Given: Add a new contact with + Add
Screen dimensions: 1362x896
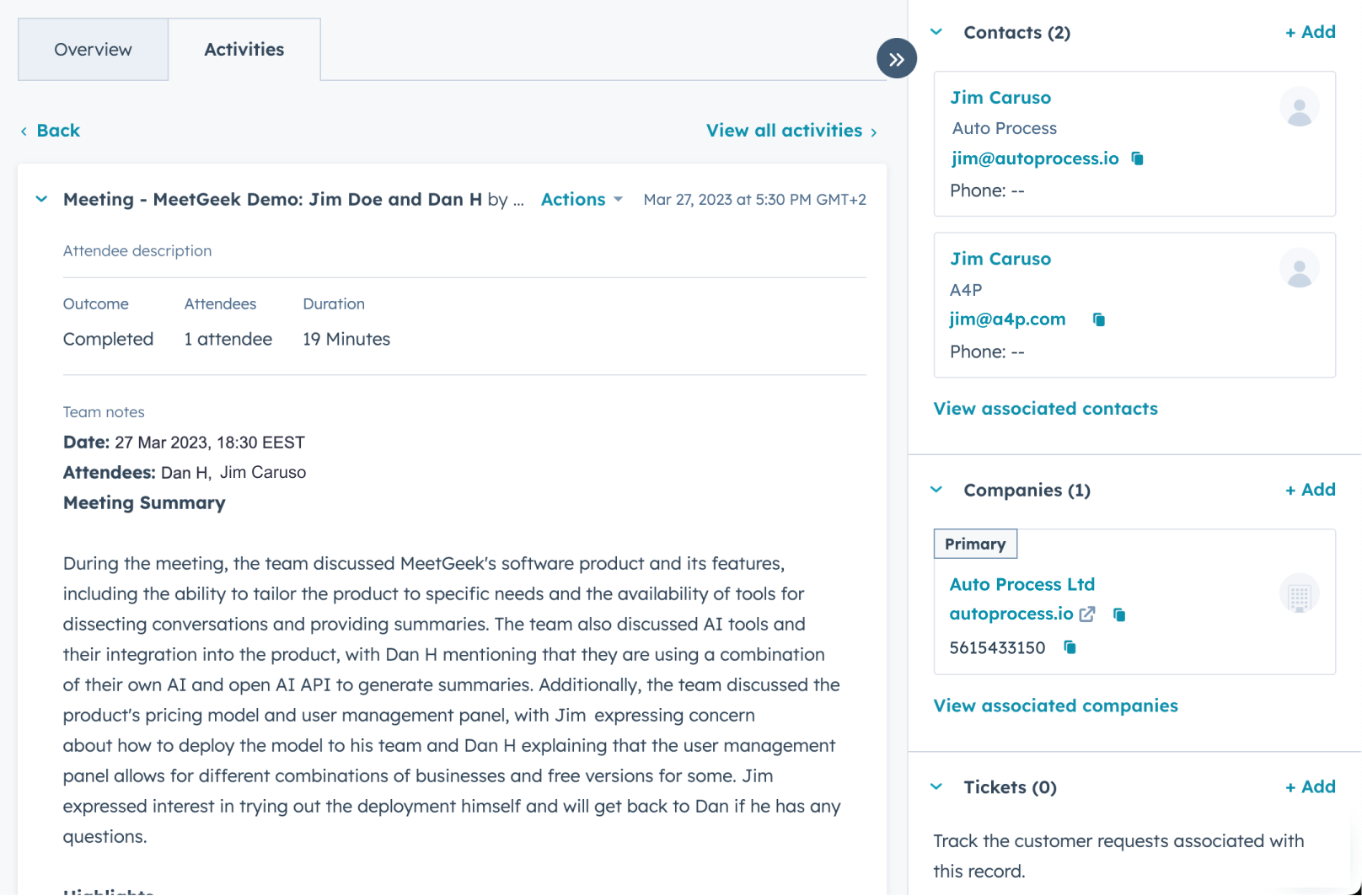Looking at the screenshot, I should [x=1310, y=31].
